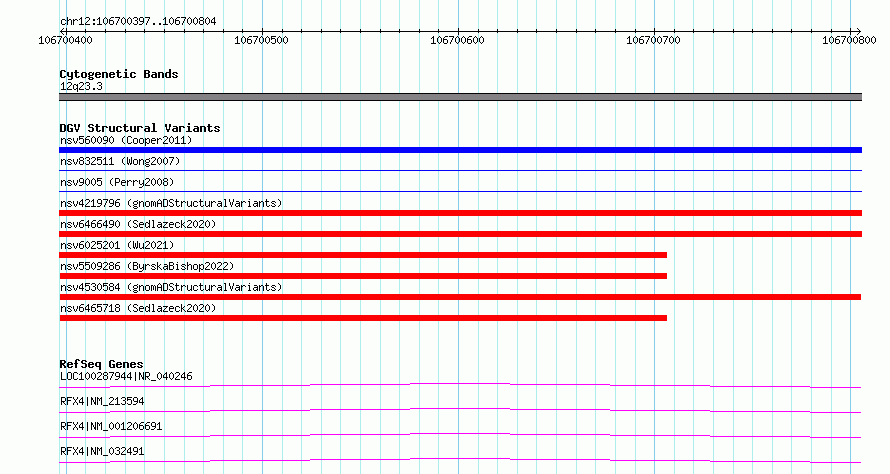Click the red nsv6025201 variant bar
The width and height of the screenshot is (890, 474).
363,255
